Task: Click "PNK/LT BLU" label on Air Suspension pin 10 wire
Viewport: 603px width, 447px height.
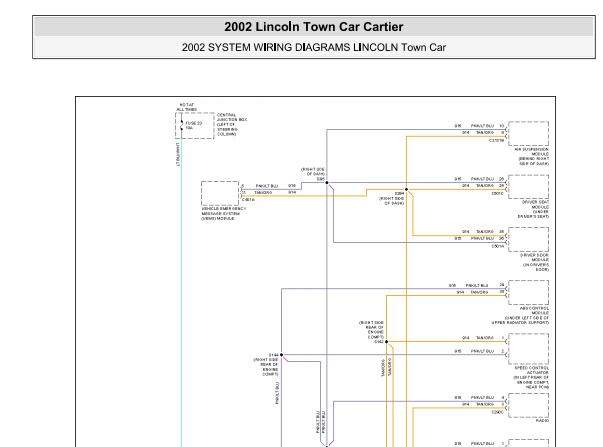Action: (x=482, y=126)
